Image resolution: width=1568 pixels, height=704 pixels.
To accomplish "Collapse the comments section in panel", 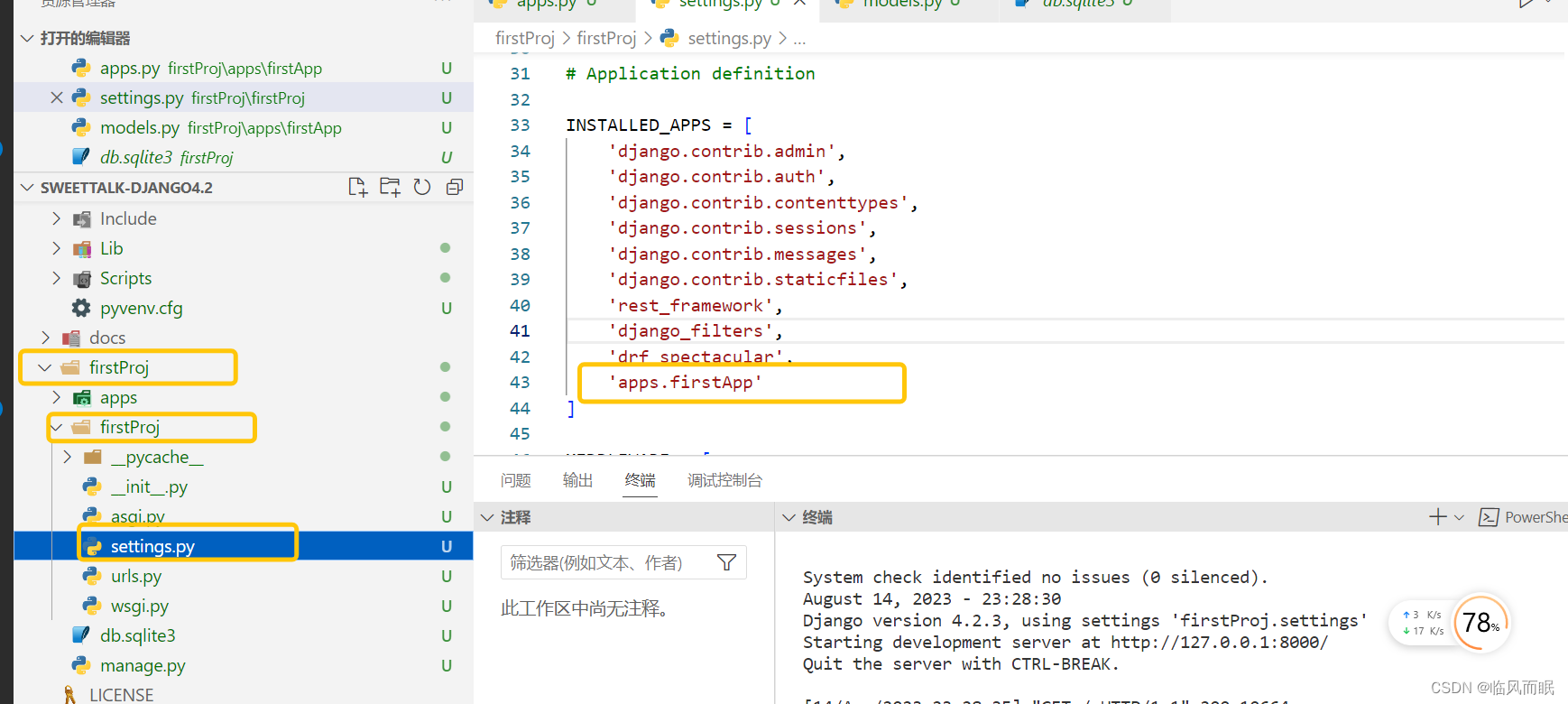I will (x=487, y=517).
